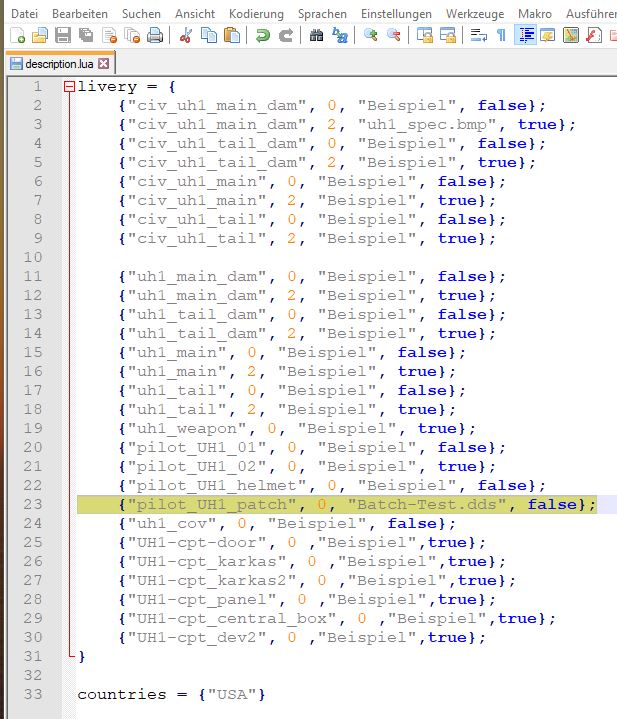Open the Makro menu

point(535,14)
